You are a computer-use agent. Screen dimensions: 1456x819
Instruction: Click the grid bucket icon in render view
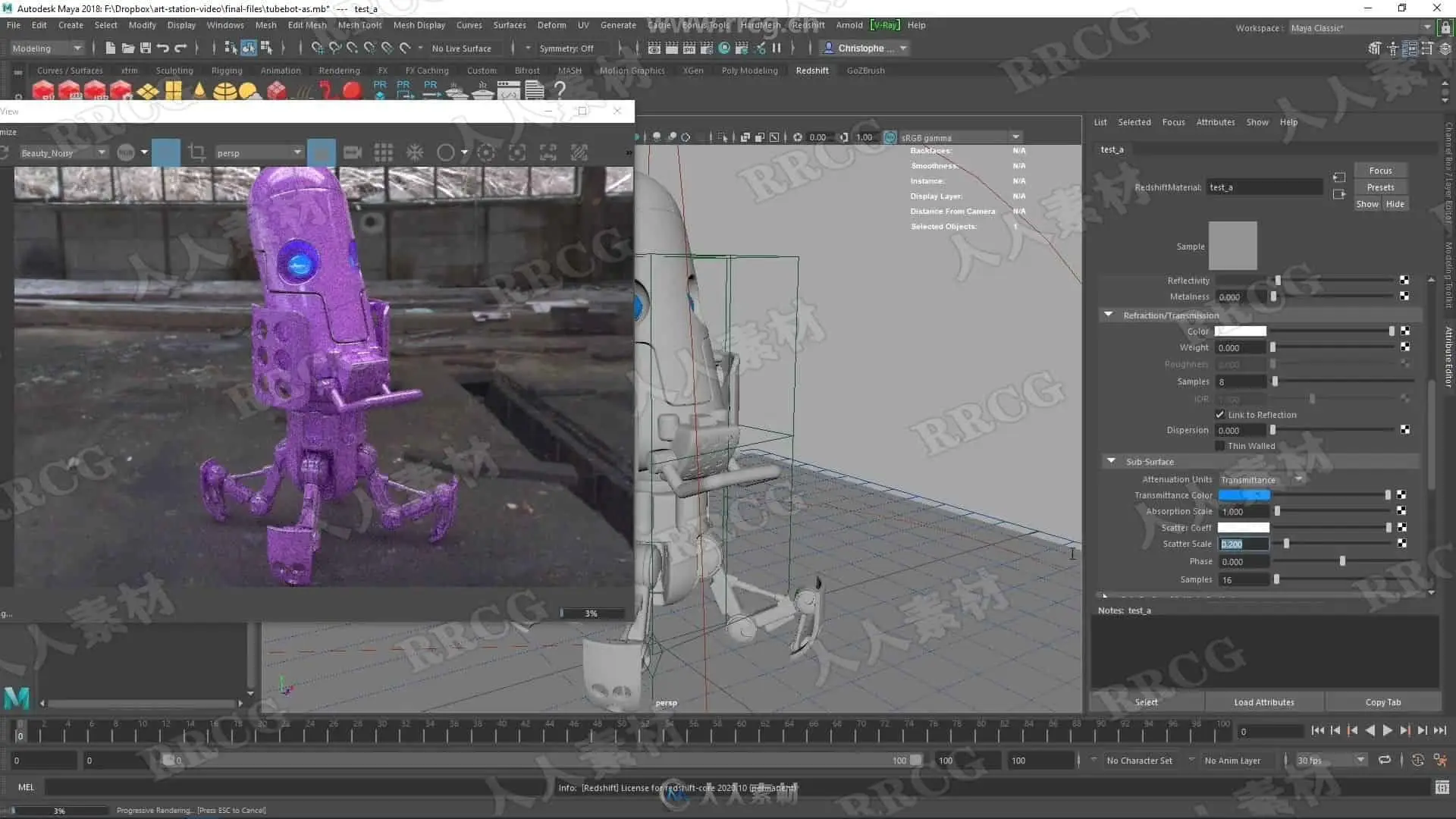pos(384,152)
